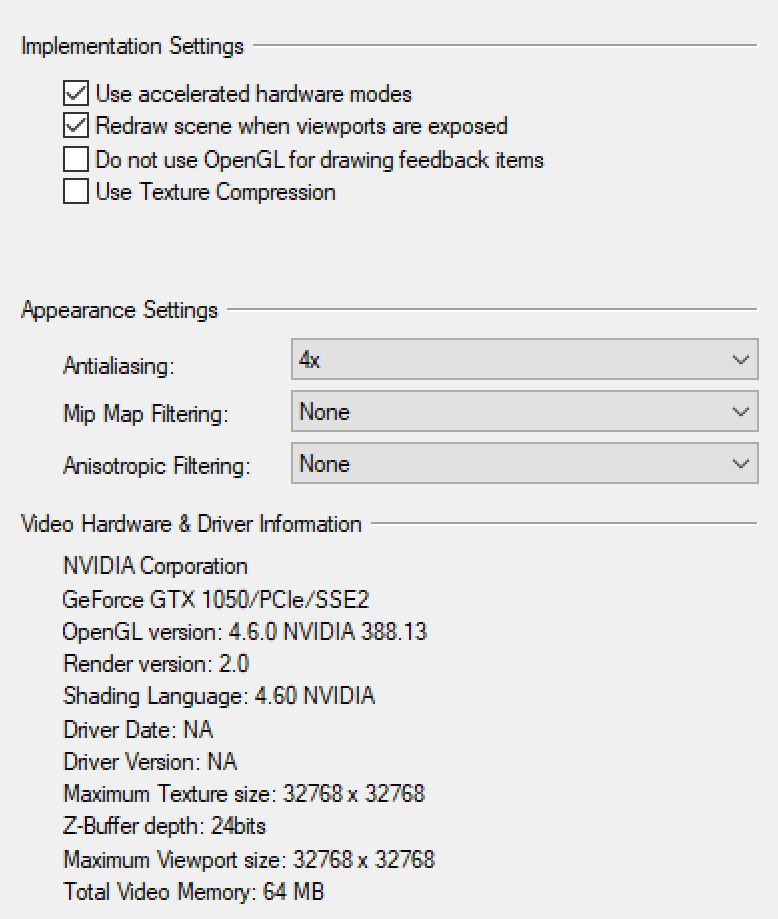Click the Mip Map Filtering: label text
The width and height of the screenshot is (778, 919).
tap(146, 414)
